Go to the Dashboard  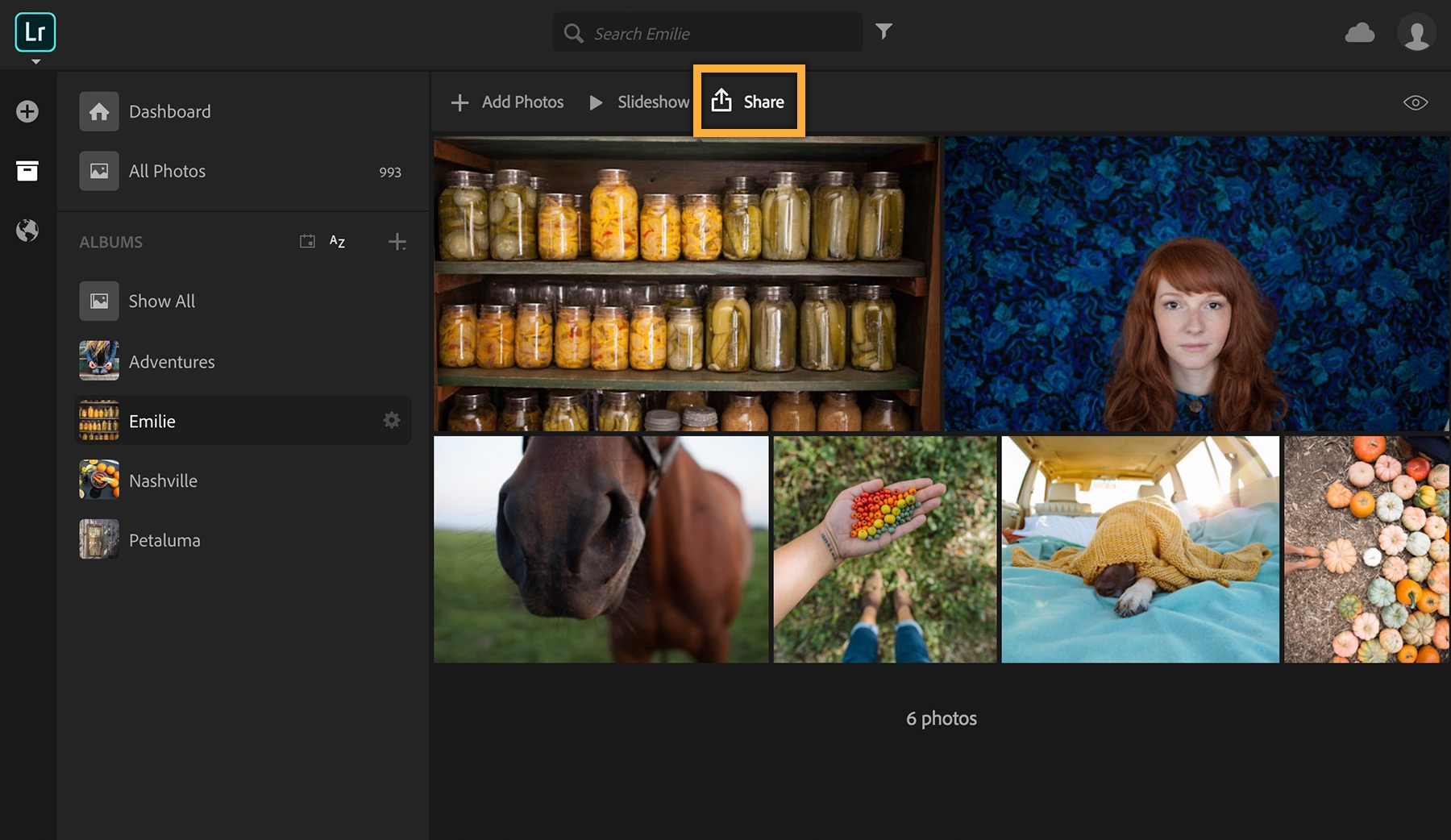pyautogui.click(x=169, y=111)
